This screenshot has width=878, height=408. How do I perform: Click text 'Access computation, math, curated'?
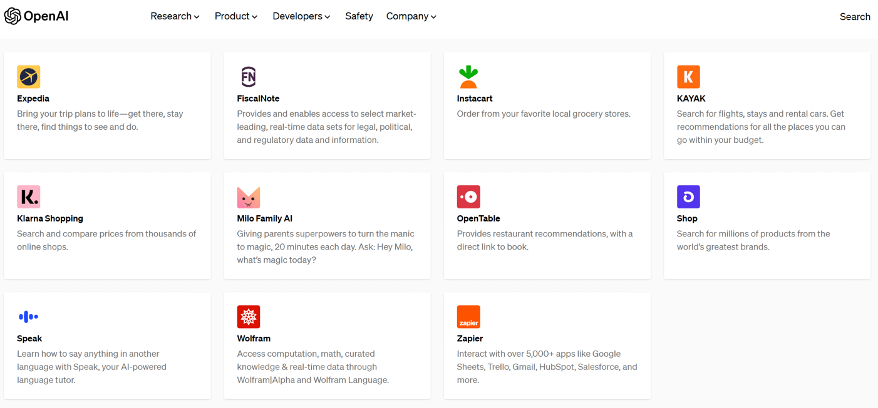pos(306,354)
